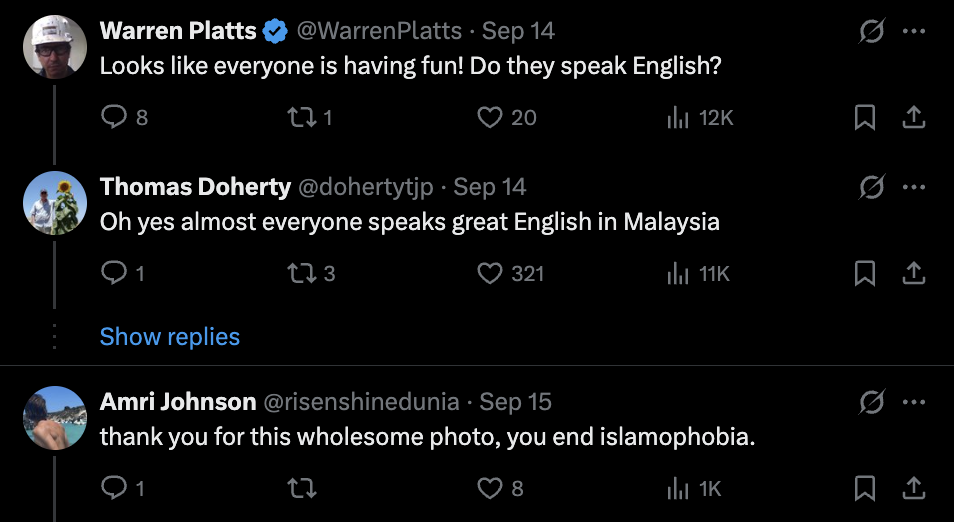954x522 pixels.
Task: Share Thomas Doherty's tweet
Action: point(913,274)
